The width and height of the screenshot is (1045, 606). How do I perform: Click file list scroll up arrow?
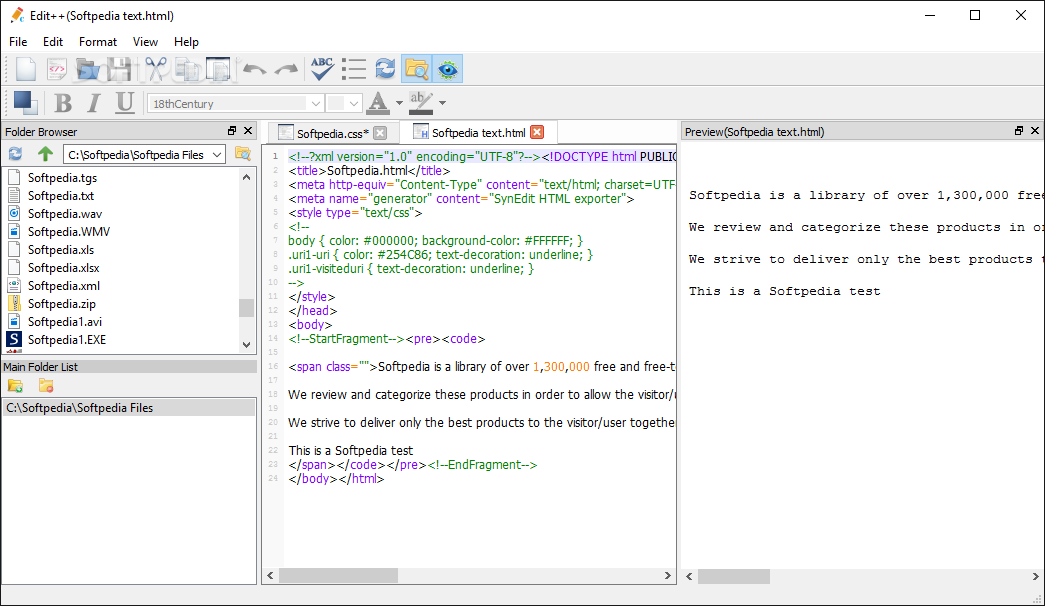point(247,177)
